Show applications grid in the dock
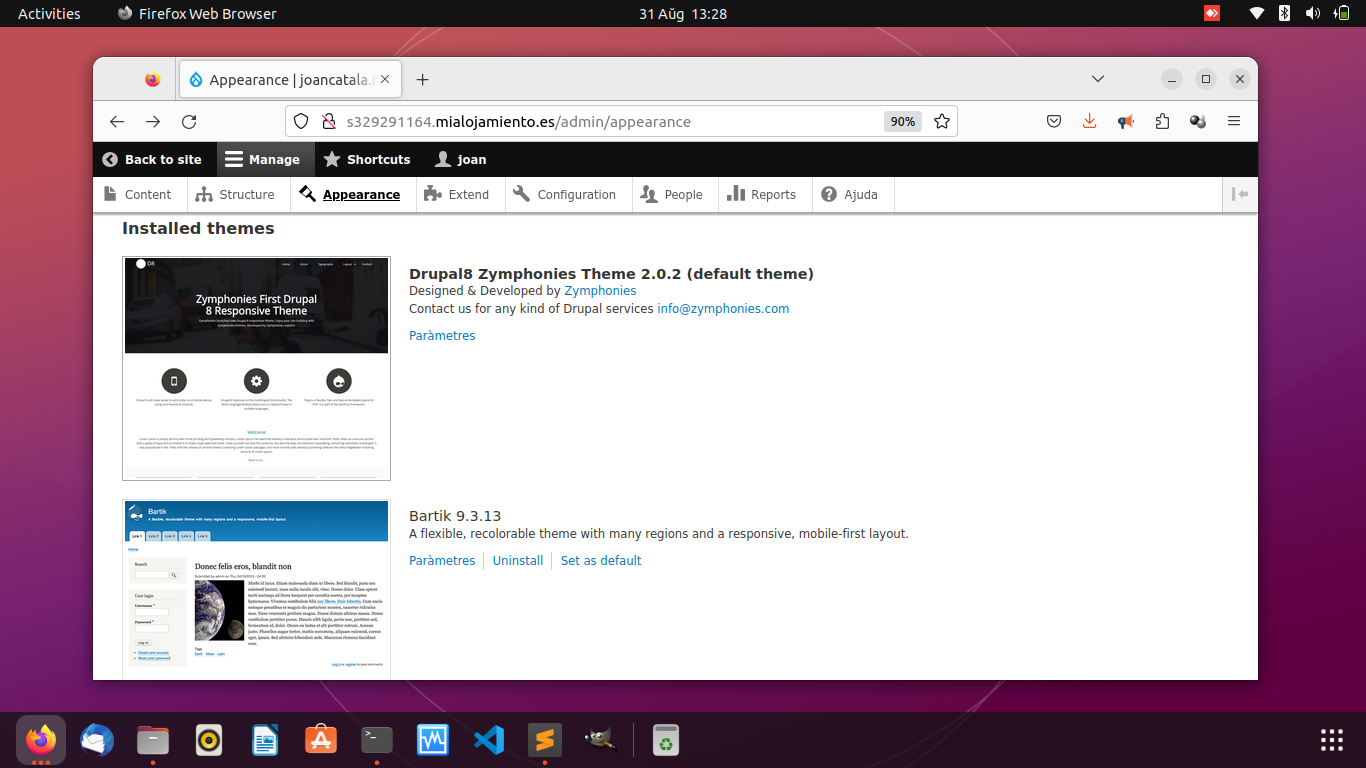The width and height of the screenshot is (1366, 768). pyautogui.click(x=1332, y=740)
